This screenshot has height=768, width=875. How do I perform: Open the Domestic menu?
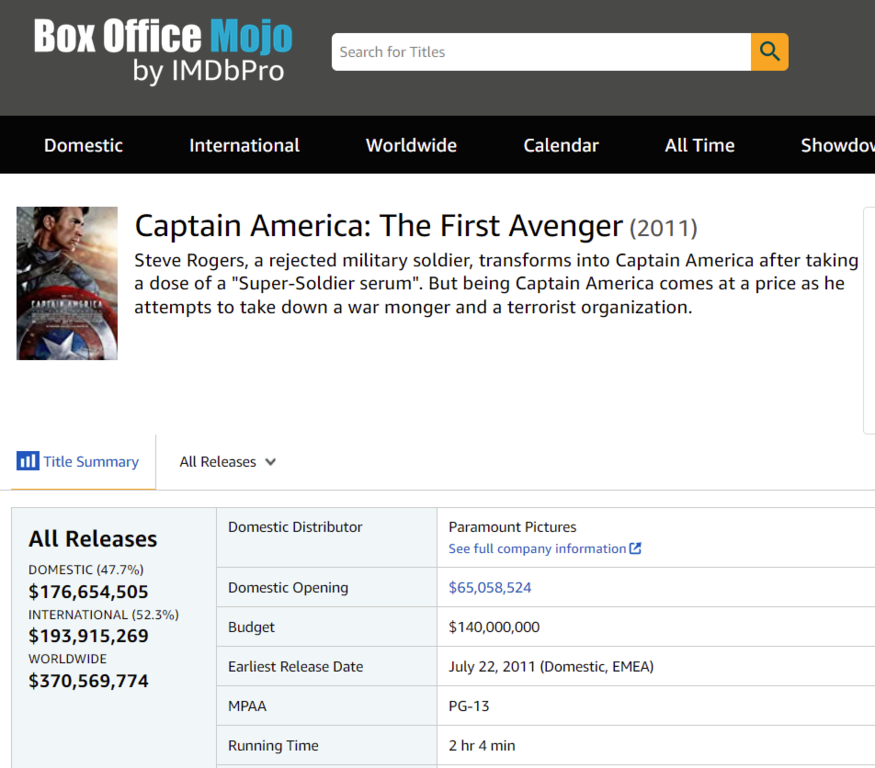[x=83, y=145]
